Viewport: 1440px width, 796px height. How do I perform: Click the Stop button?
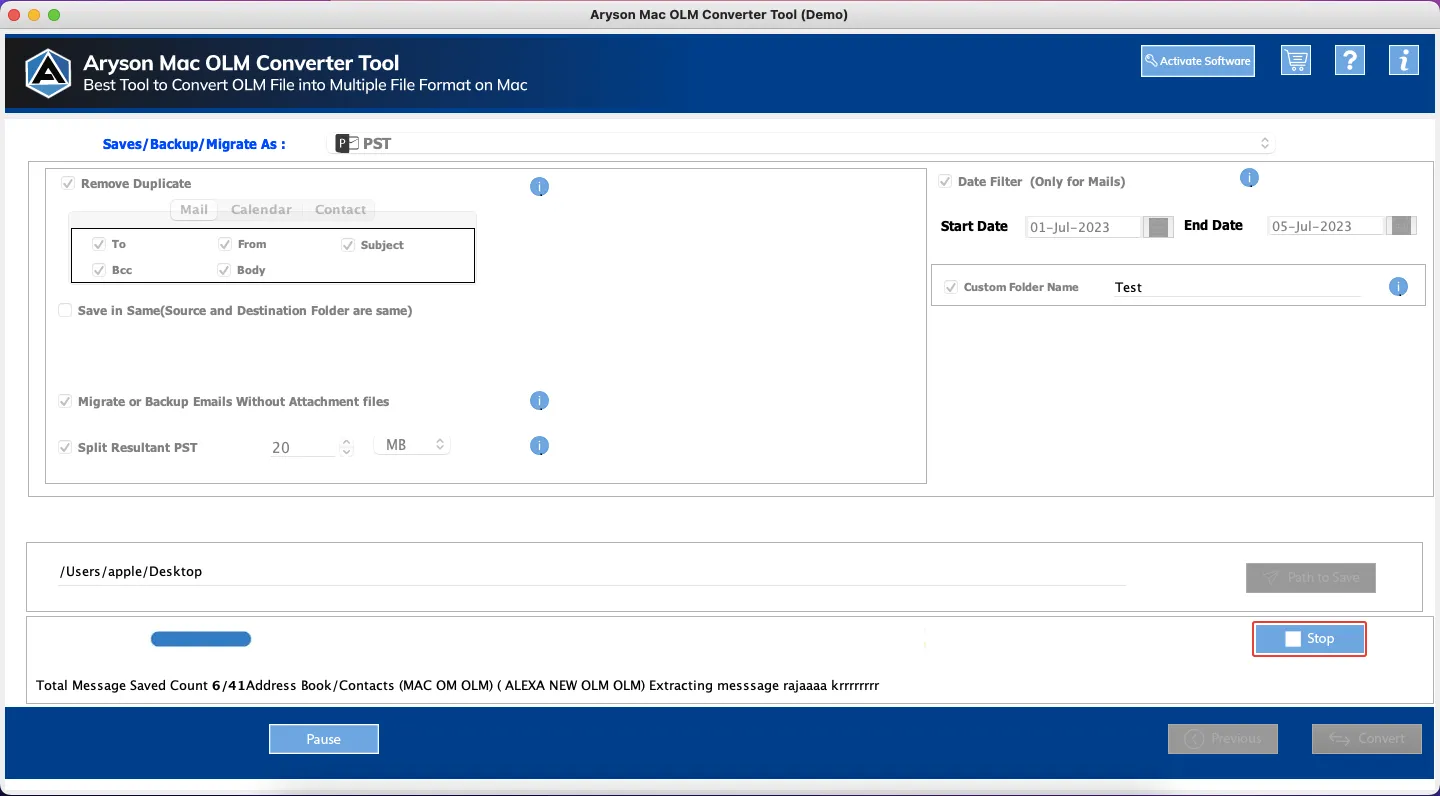(x=1310, y=639)
